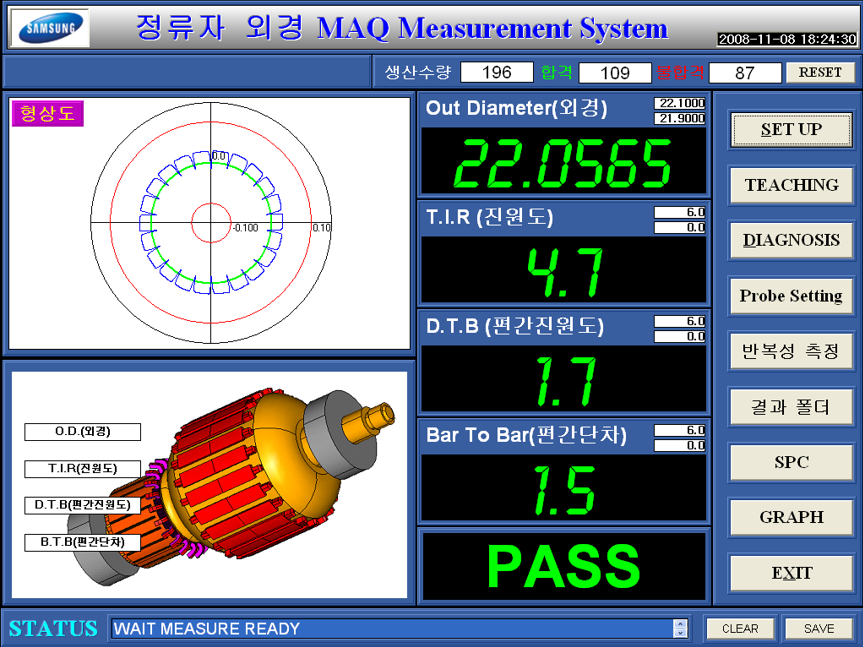
Task: Click EXIT to quit the program
Action: 791,573
